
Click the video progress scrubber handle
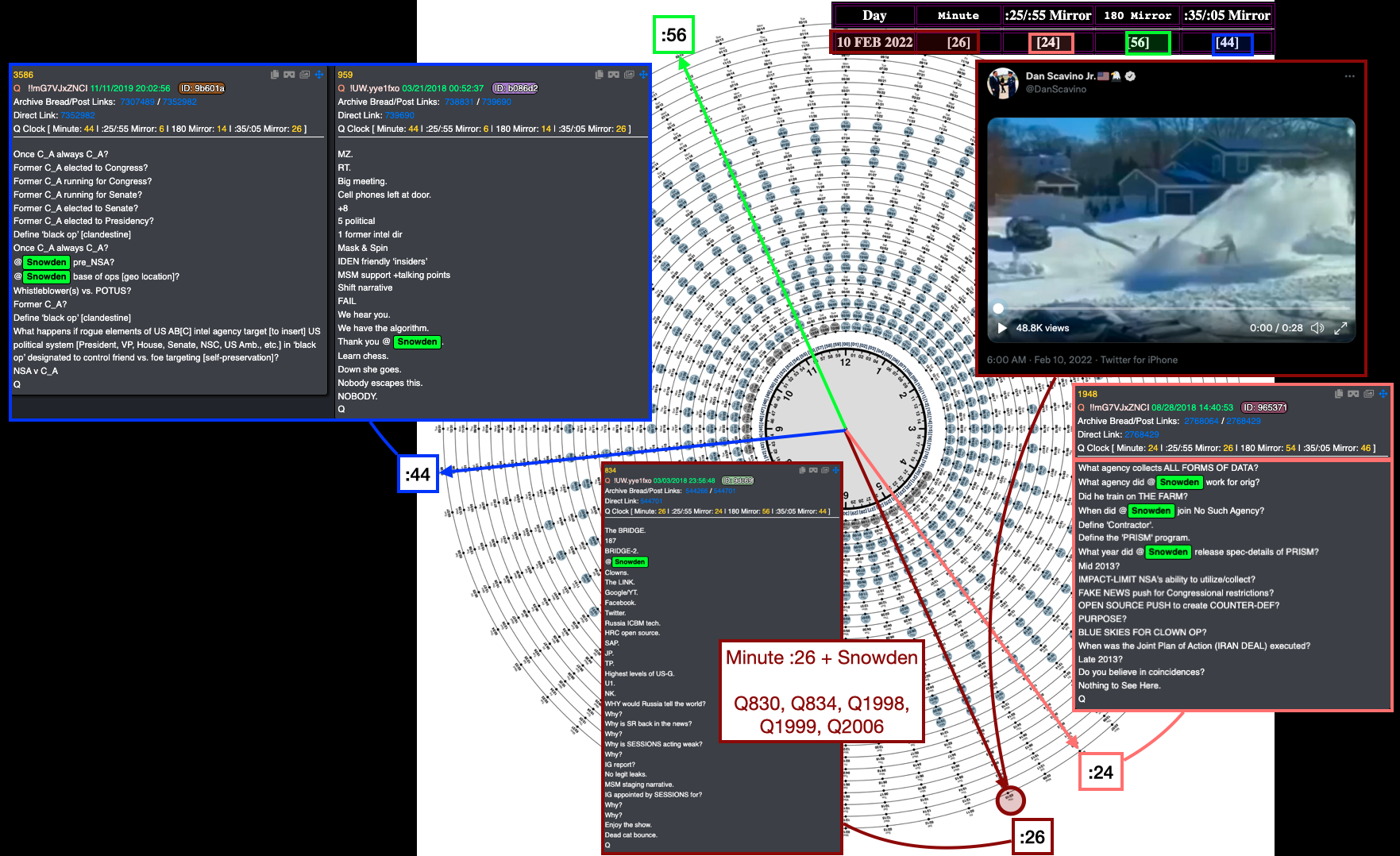998,308
